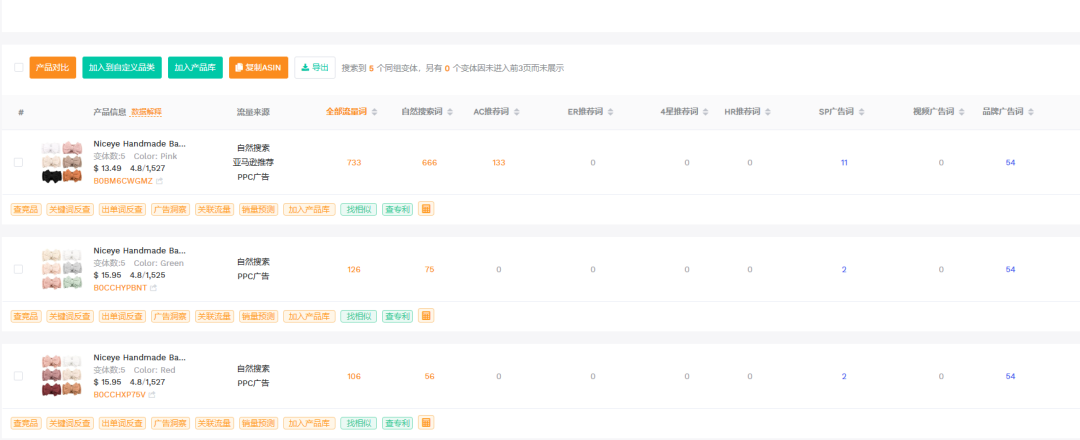Check the Pink variant row checkbox
The width and height of the screenshot is (1080, 440).
coord(19,163)
